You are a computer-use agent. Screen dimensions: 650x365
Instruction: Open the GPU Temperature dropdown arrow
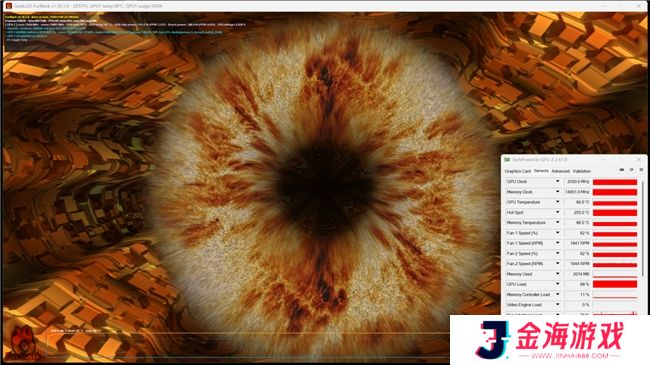tap(557, 202)
